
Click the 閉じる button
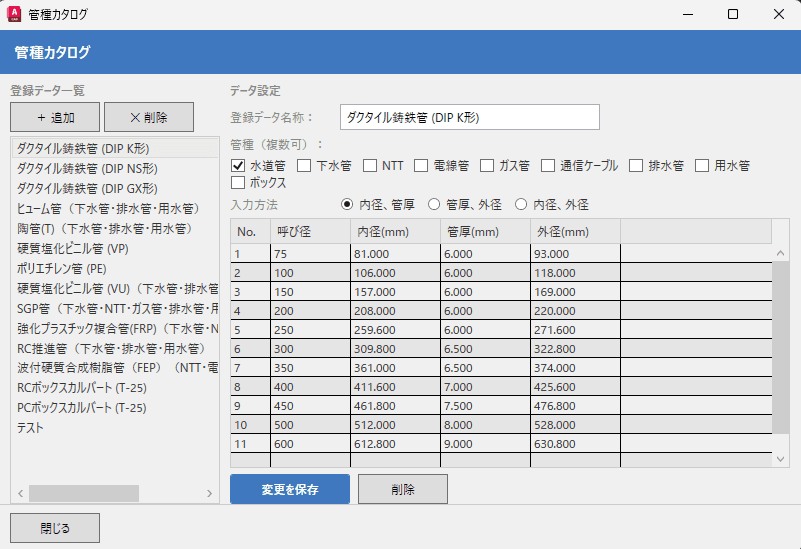54,528
